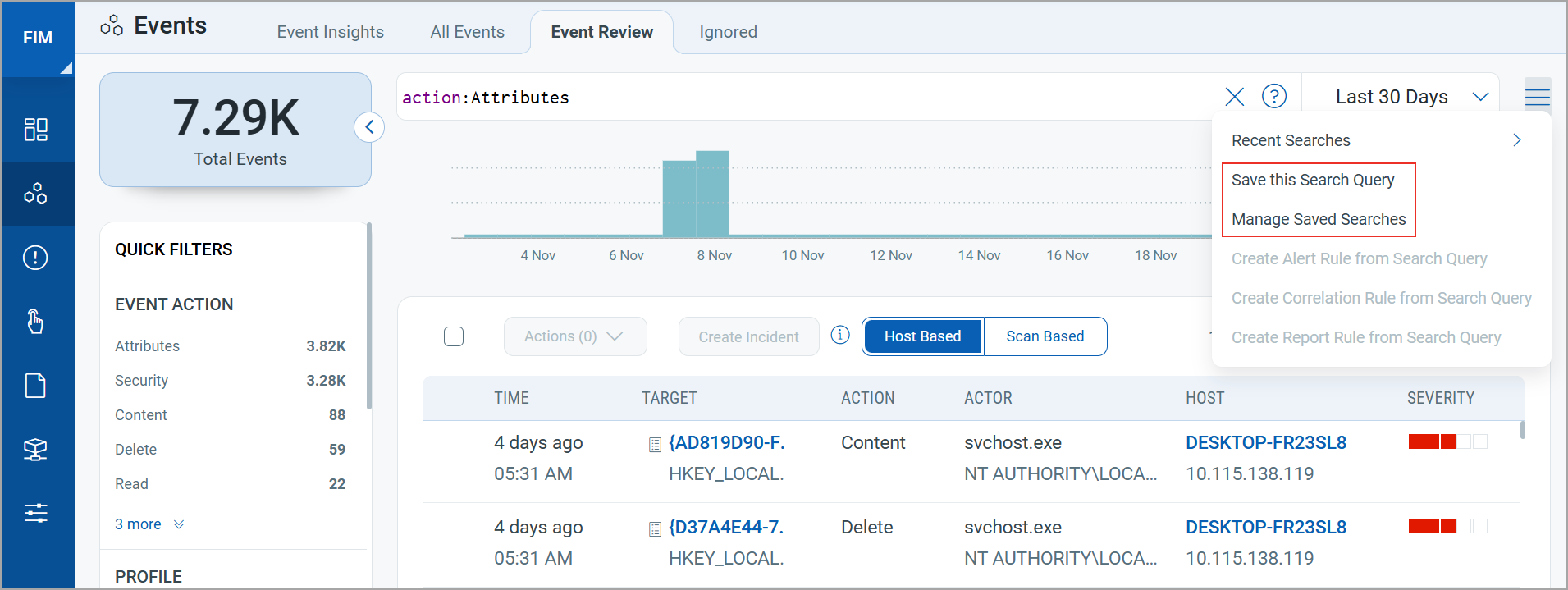Expand 3 more event actions
Screen dimensions: 1568x590
click(x=149, y=524)
